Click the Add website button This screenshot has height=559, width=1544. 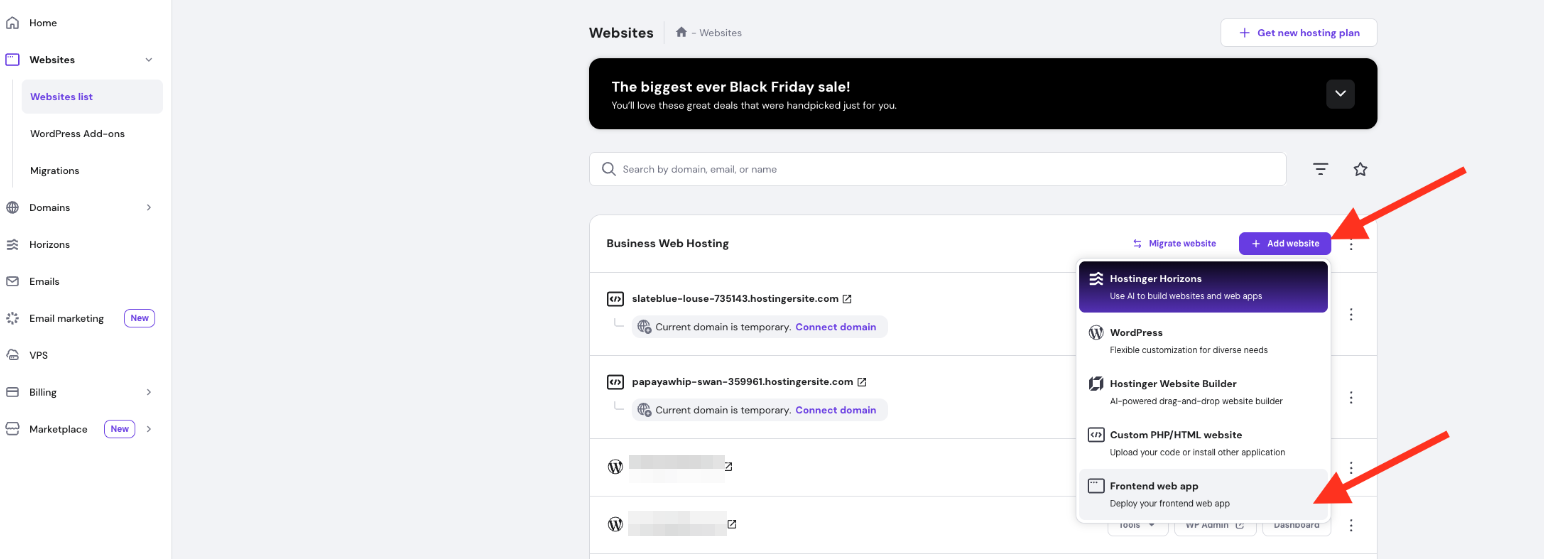pyautogui.click(x=1284, y=243)
